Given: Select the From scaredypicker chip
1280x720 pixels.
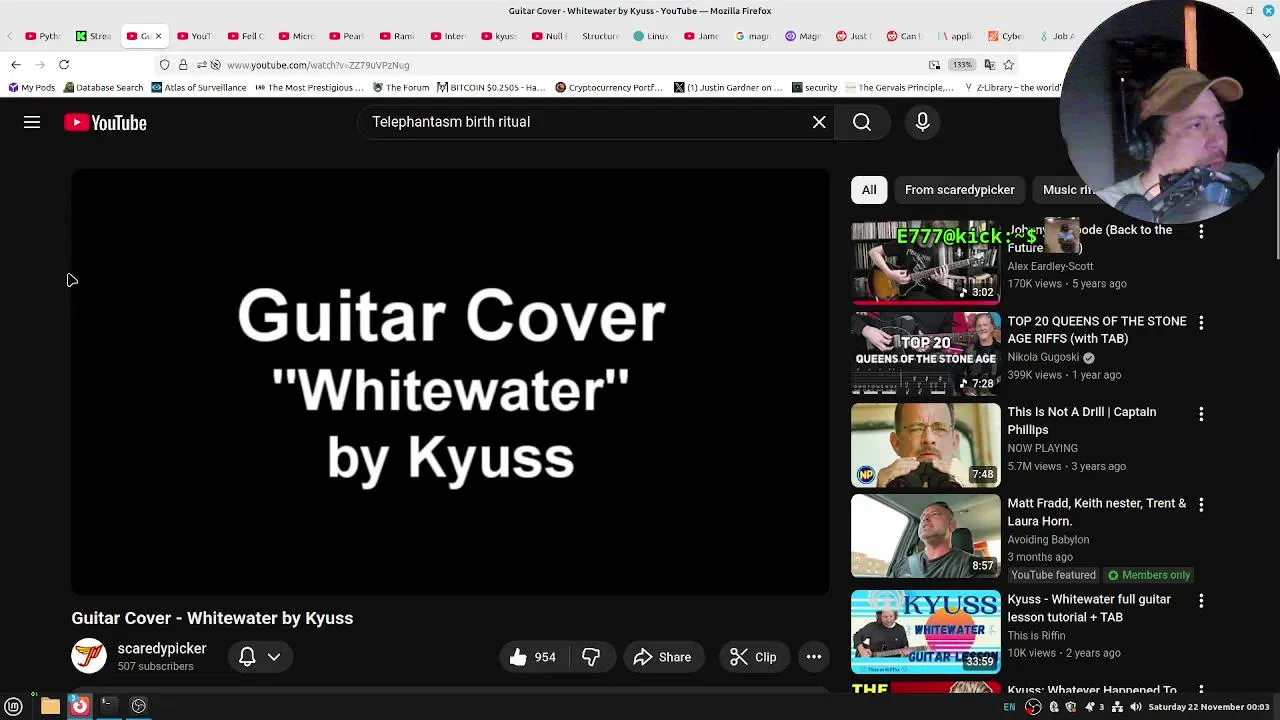Looking at the screenshot, I should coord(959,190).
